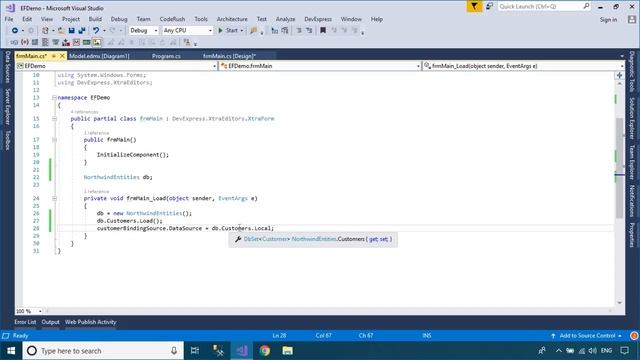The height and width of the screenshot is (360, 640).
Task: Click the Visual Studio taskbar icon
Action: coord(242,351)
